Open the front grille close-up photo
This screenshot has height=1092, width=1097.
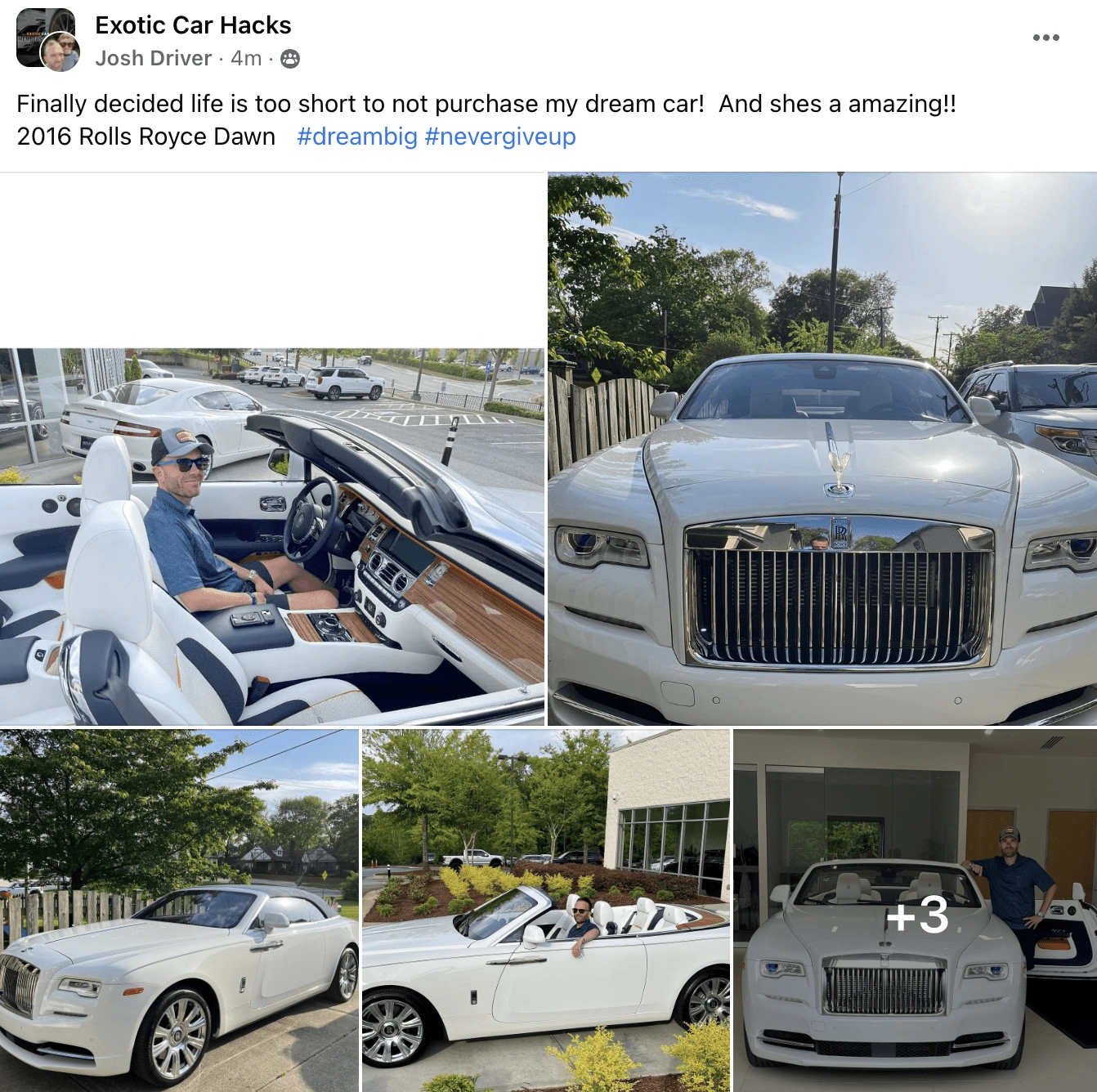[822, 449]
